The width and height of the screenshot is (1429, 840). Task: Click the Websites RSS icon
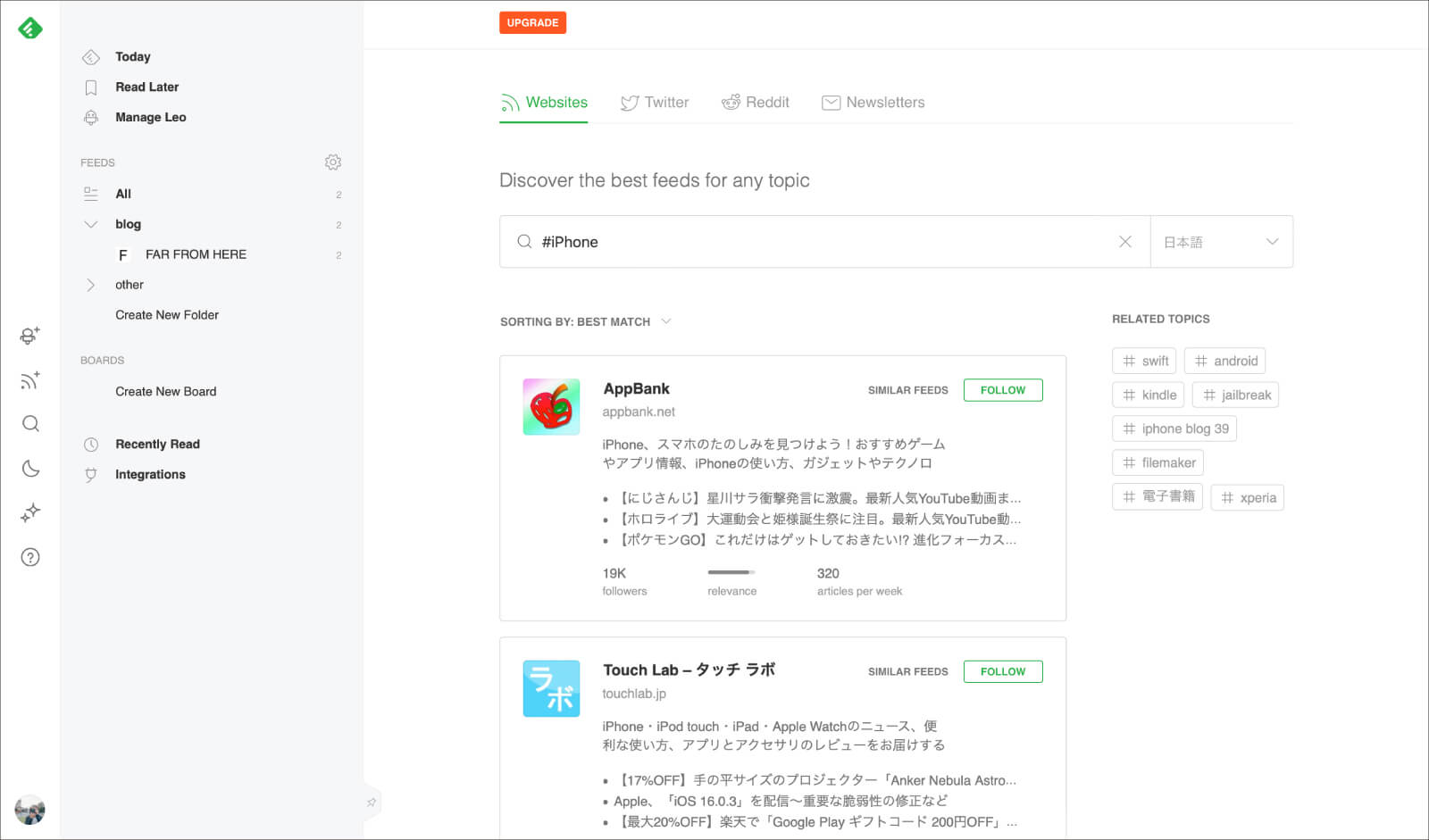[510, 104]
